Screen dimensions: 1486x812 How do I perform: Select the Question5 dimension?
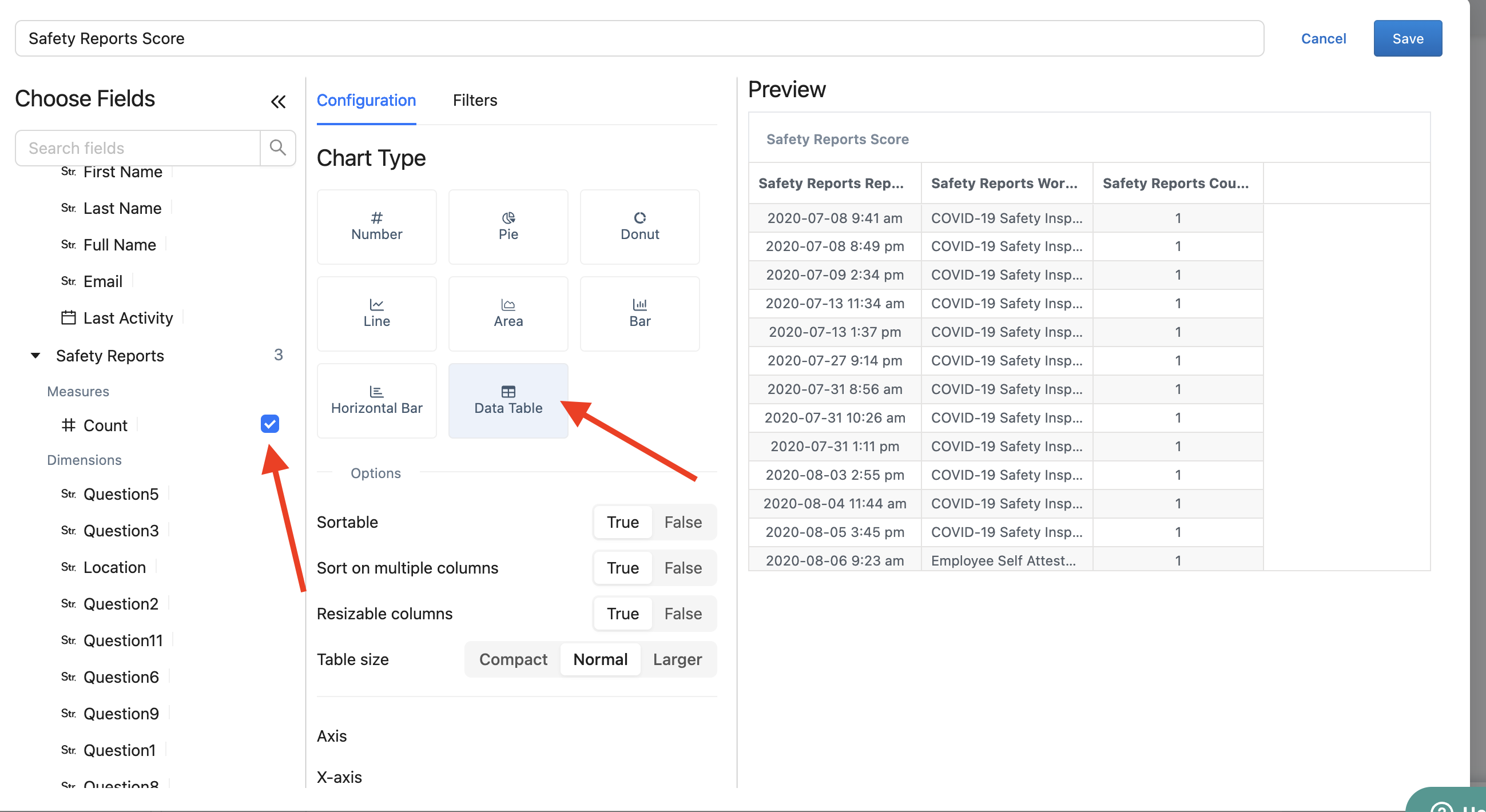coord(121,494)
